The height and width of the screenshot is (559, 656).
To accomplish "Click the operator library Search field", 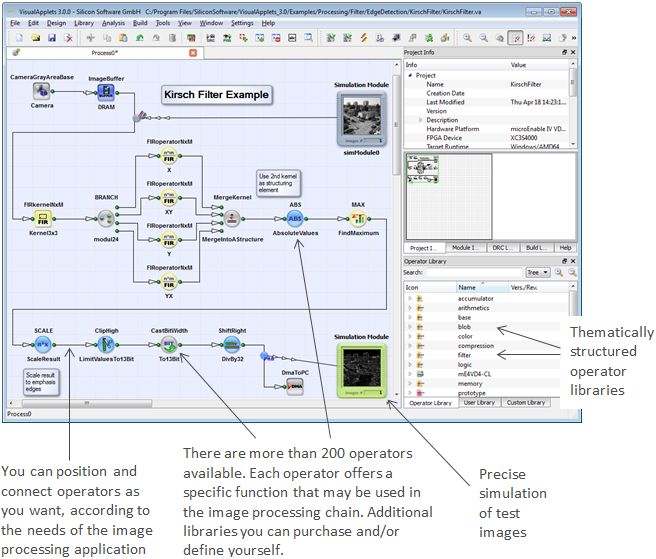I will point(474,272).
